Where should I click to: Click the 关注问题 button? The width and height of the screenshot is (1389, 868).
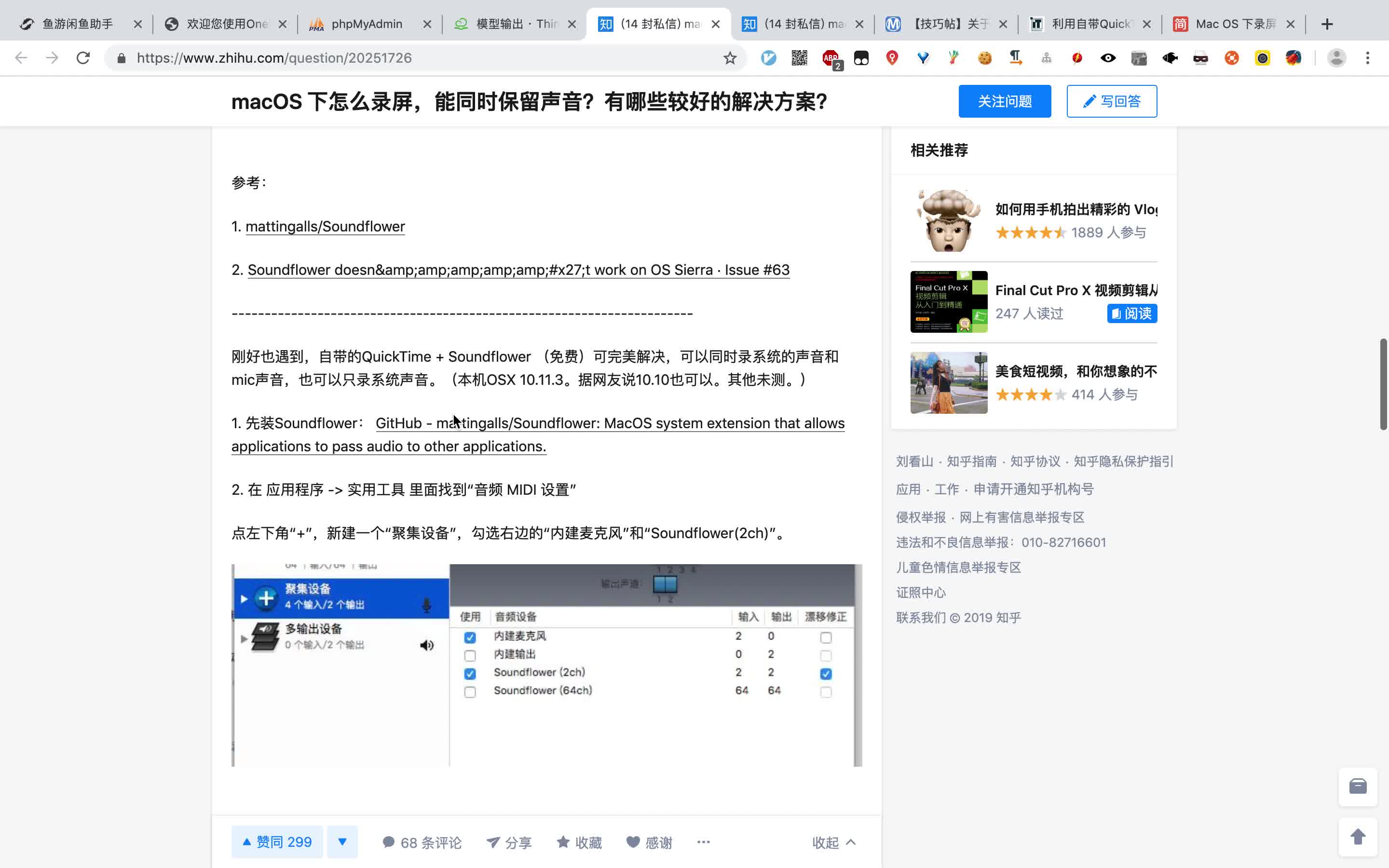point(1005,102)
